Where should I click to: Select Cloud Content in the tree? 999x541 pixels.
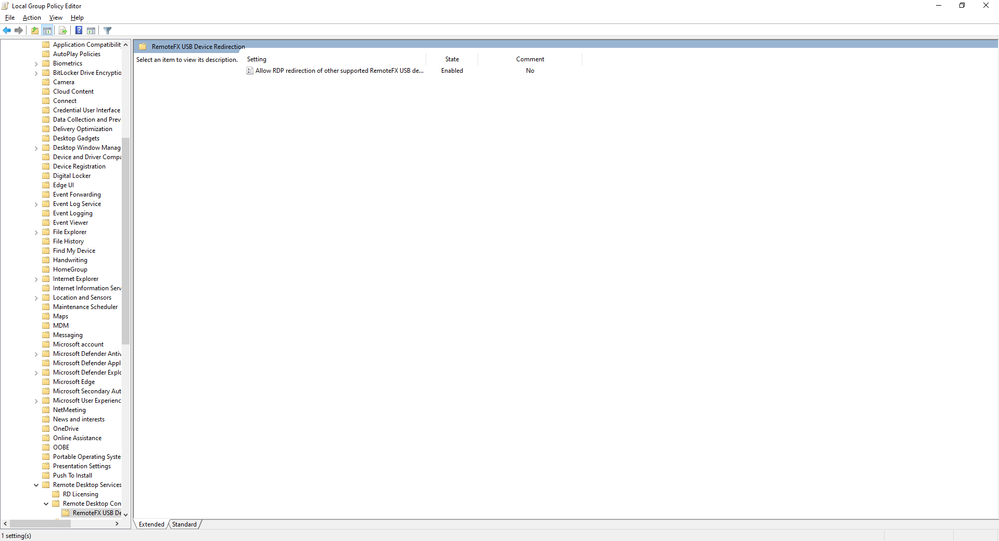coord(73,92)
